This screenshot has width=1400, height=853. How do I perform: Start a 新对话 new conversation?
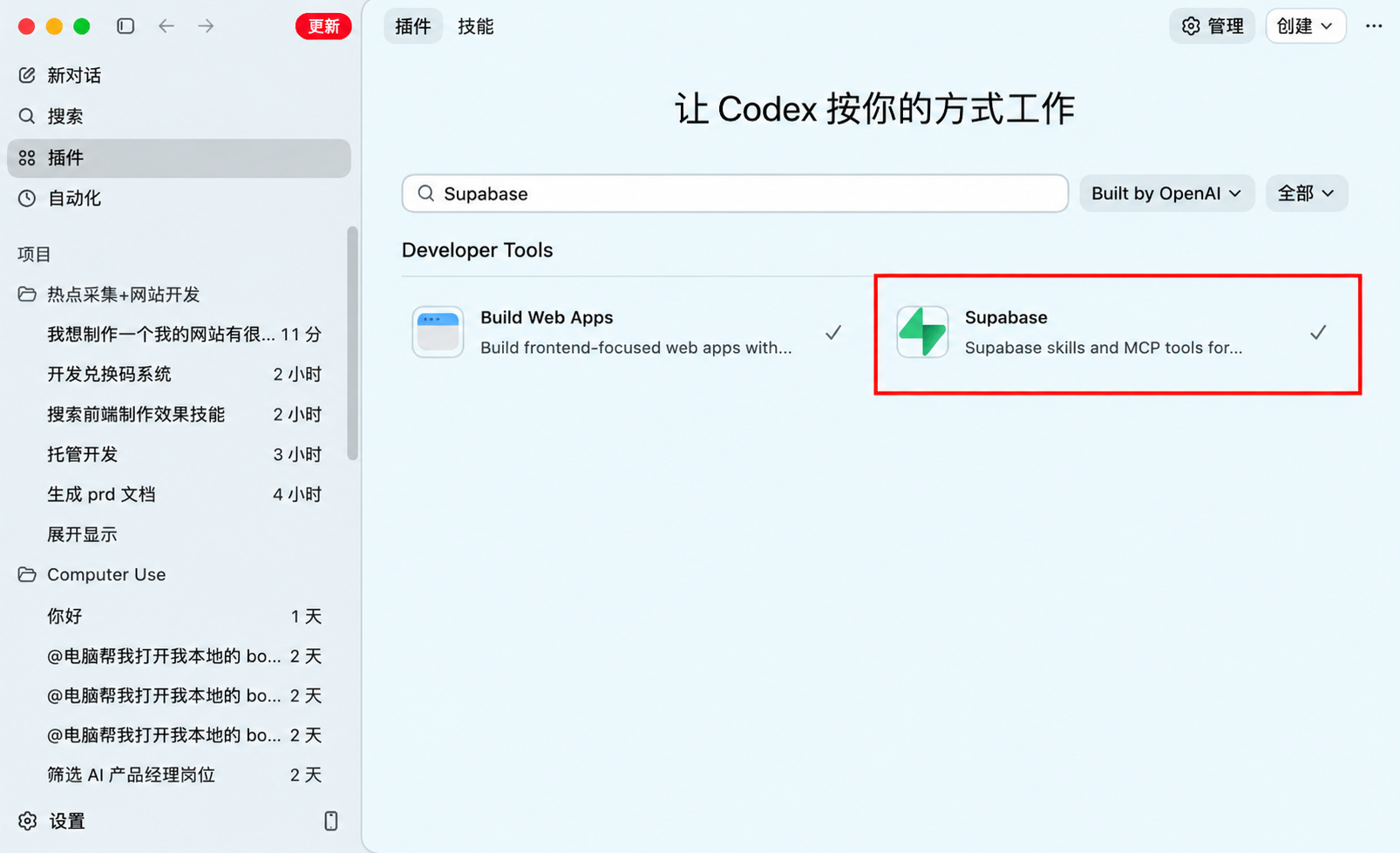click(x=178, y=76)
